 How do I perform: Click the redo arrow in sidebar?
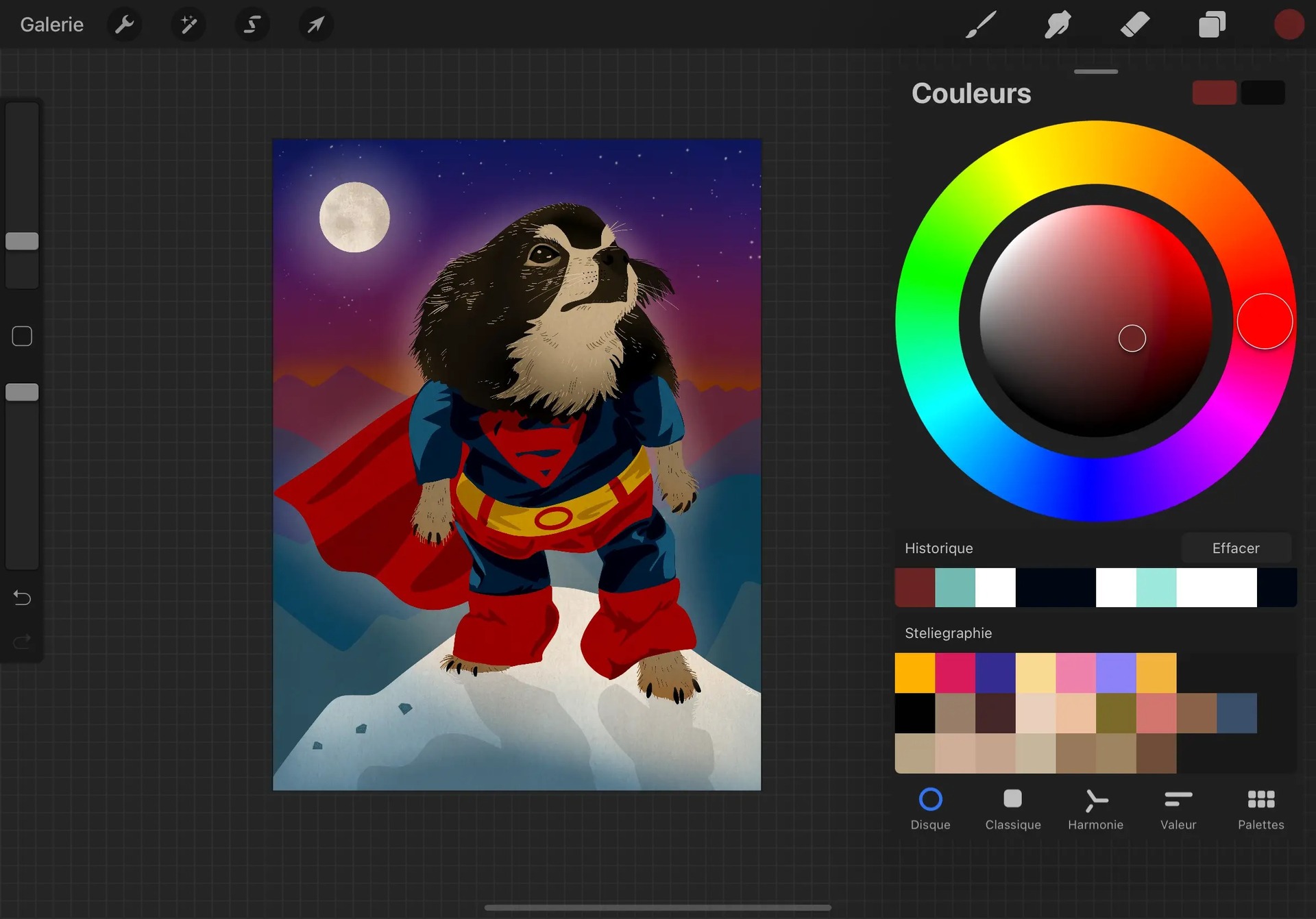coord(22,641)
